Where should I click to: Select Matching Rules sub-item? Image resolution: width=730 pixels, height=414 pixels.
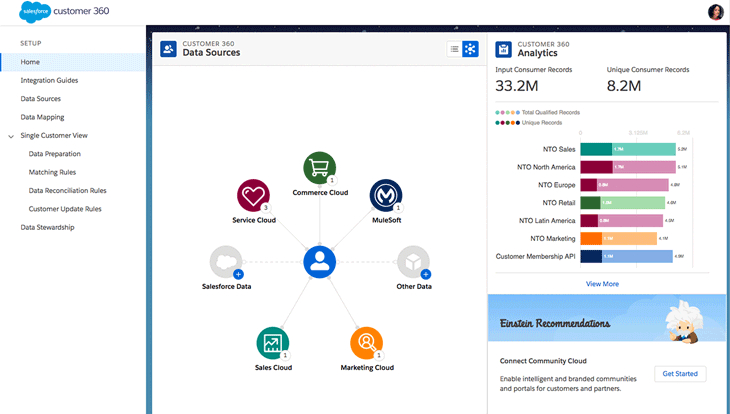click(52, 172)
